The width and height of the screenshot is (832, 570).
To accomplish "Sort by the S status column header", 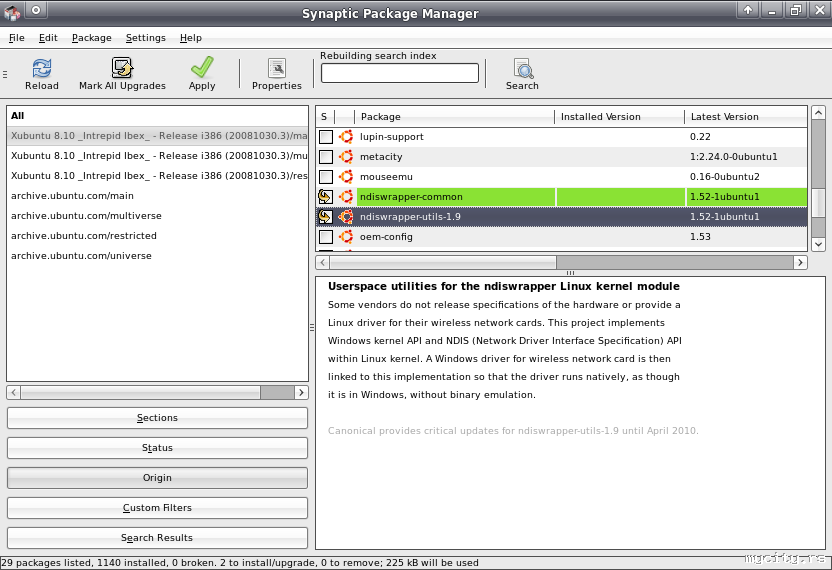I will (325, 117).
